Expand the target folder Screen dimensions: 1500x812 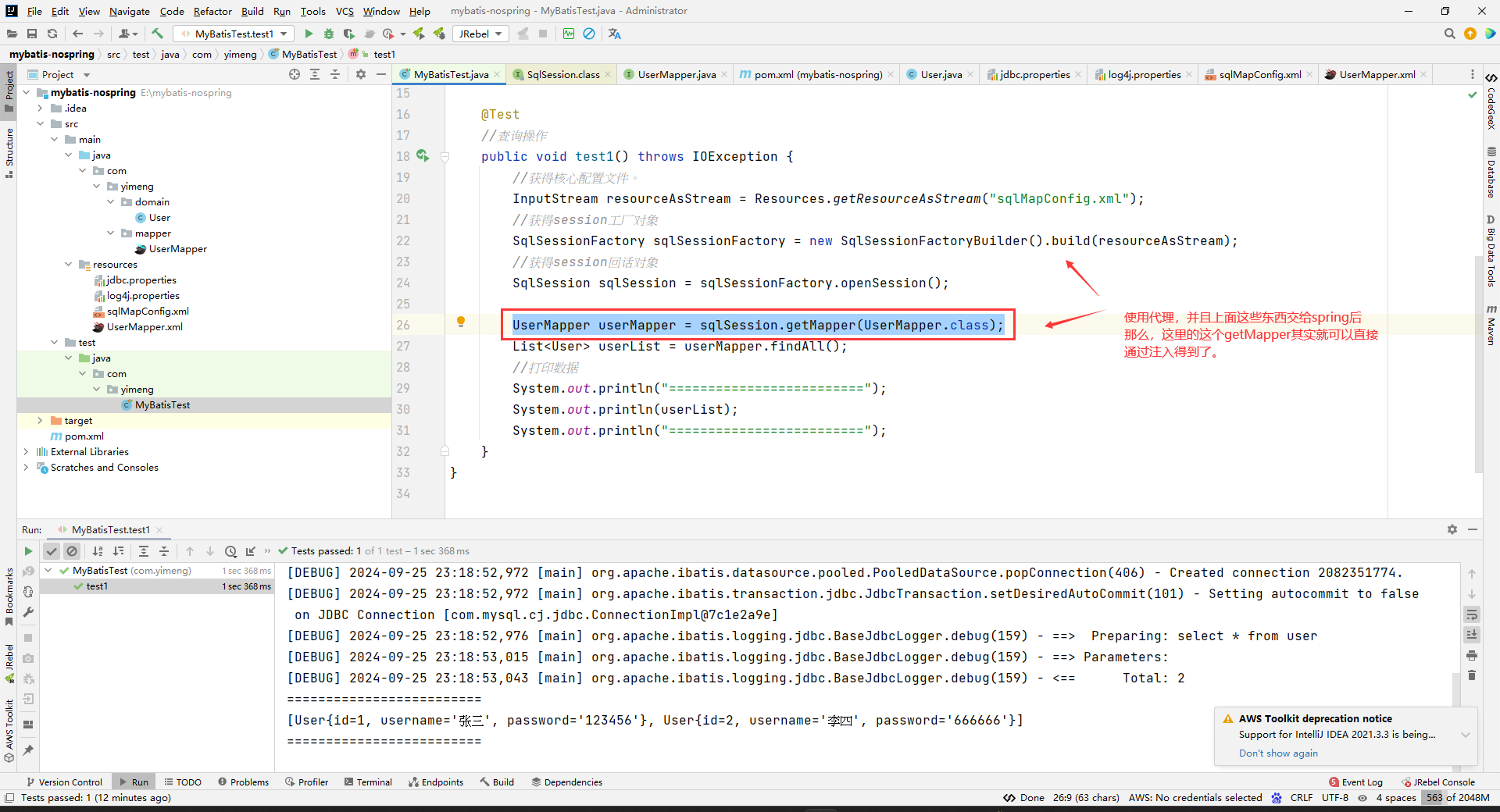pos(40,420)
